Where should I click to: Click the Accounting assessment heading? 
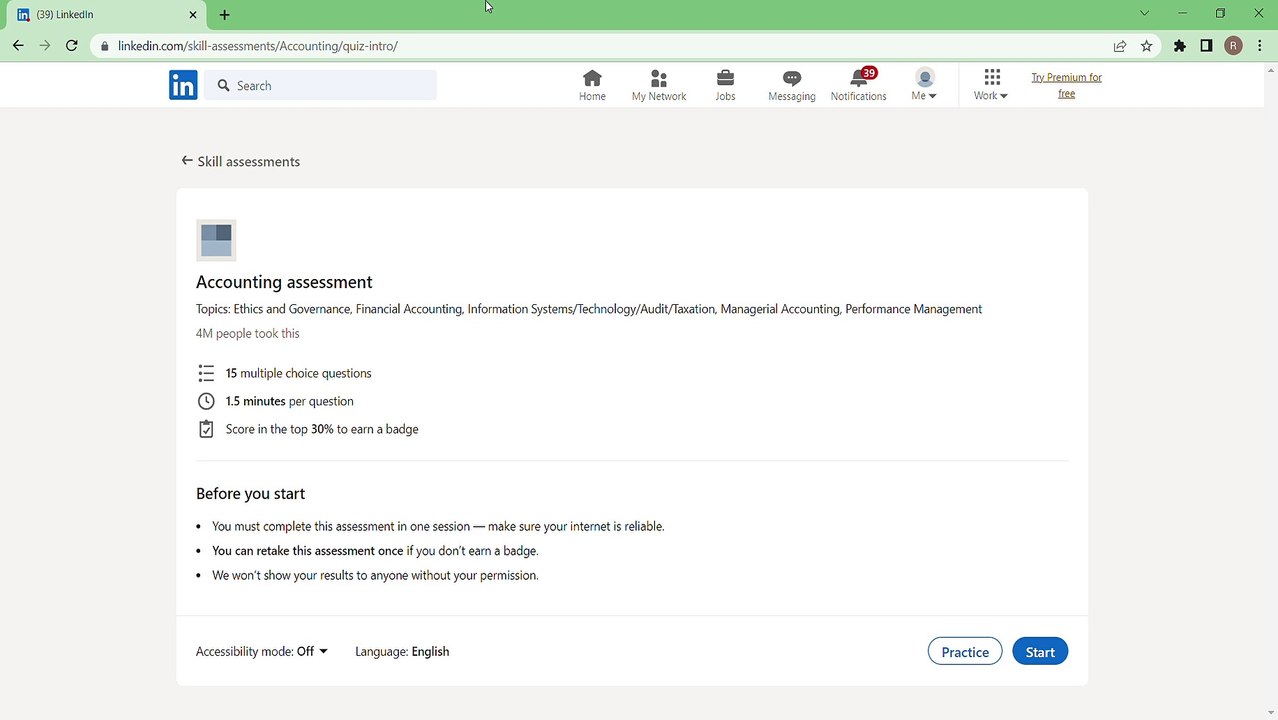tap(284, 282)
